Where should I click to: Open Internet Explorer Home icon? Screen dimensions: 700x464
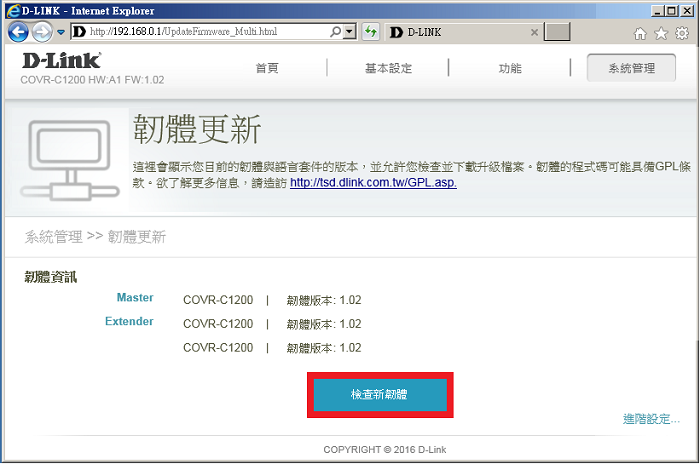point(640,33)
